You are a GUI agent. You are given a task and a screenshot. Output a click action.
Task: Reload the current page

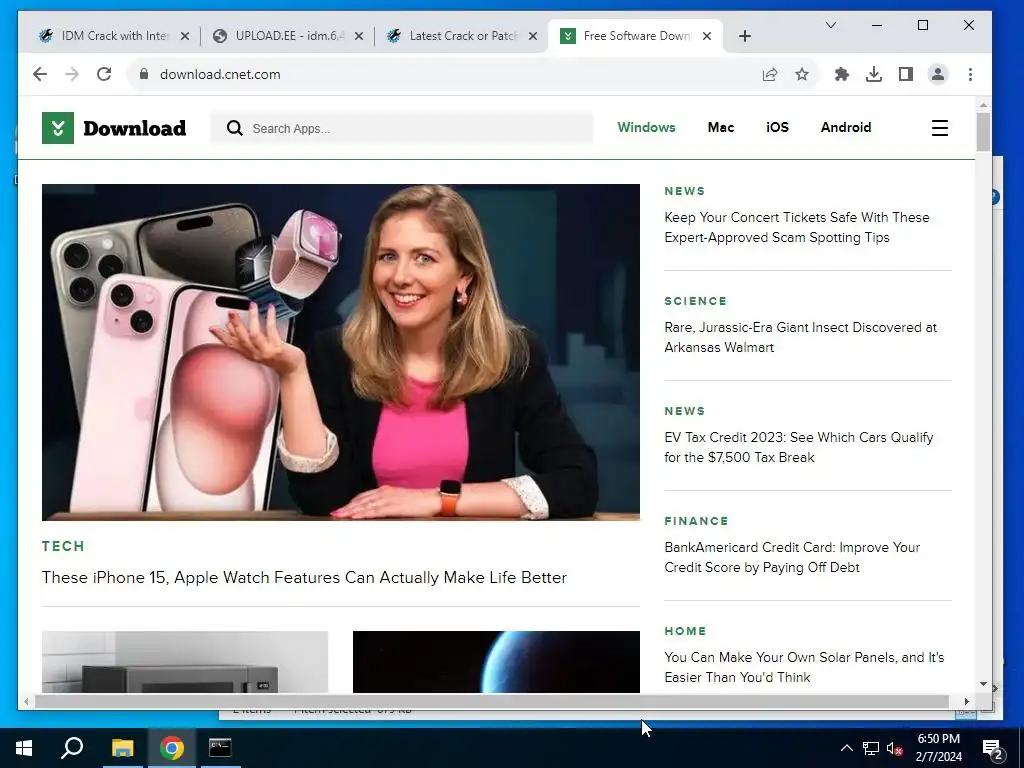tap(104, 74)
